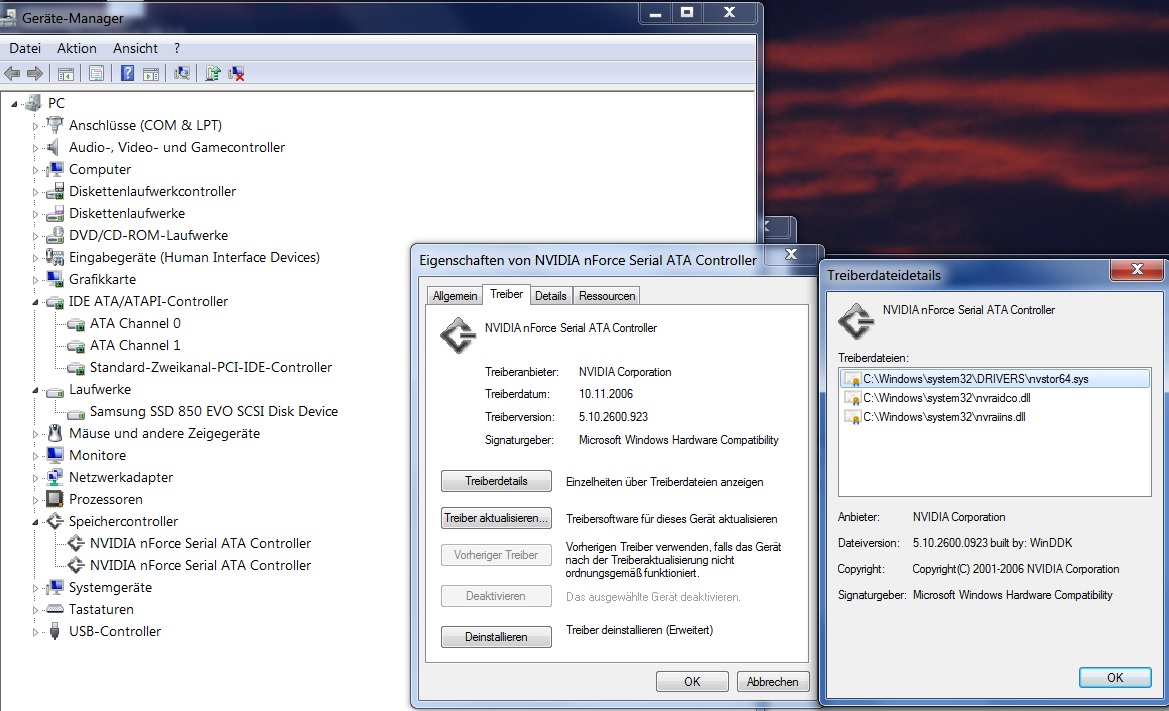This screenshot has height=711, width=1169.
Task: Select the PC root computer icon
Action: tap(33, 103)
